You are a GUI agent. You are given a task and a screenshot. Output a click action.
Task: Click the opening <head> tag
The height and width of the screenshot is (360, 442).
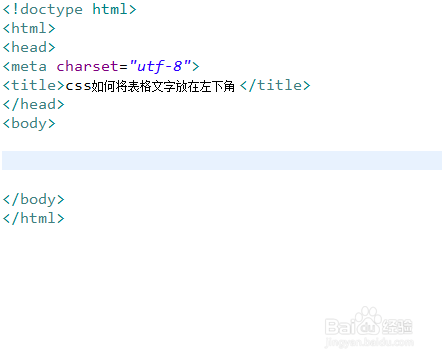29,47
